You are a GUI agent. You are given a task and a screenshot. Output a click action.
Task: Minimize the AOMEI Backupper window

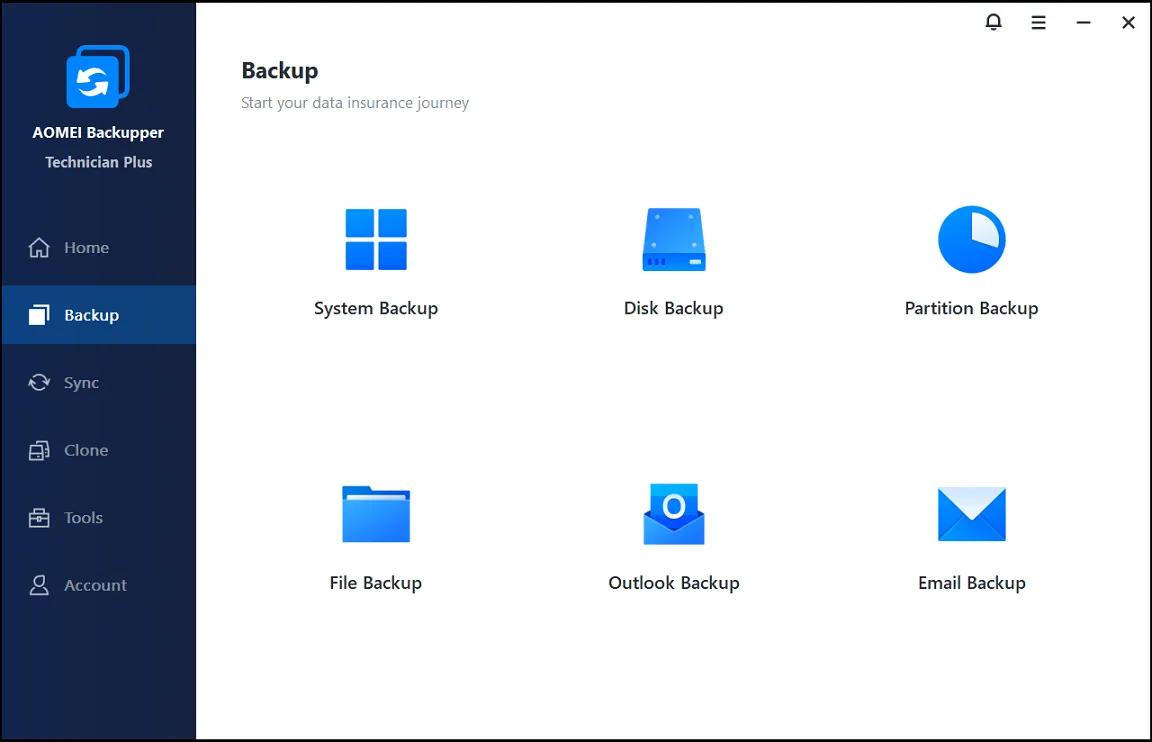click(1083, 22)
